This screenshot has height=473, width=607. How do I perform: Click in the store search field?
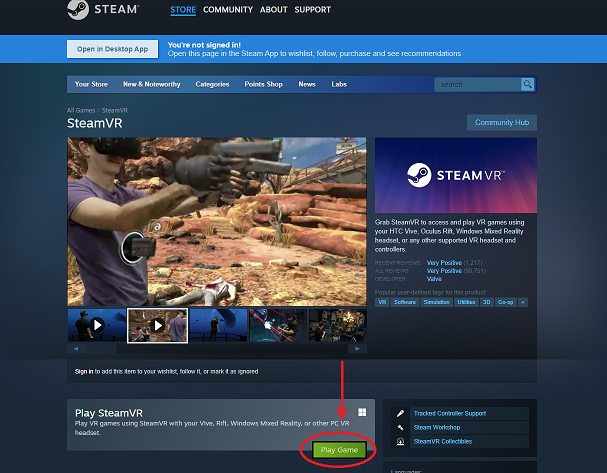point(477,85)
